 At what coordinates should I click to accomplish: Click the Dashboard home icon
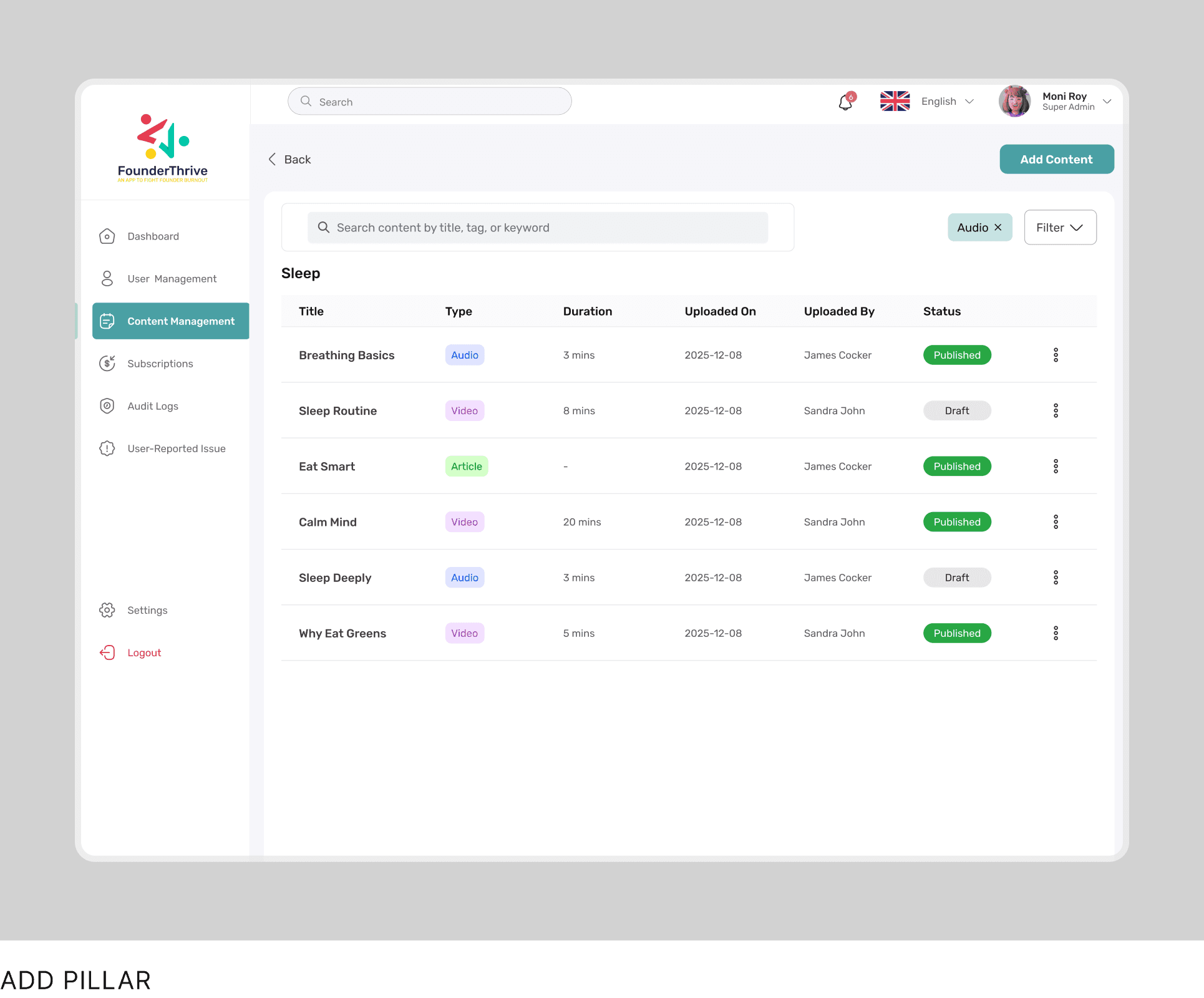coord(107,236)
